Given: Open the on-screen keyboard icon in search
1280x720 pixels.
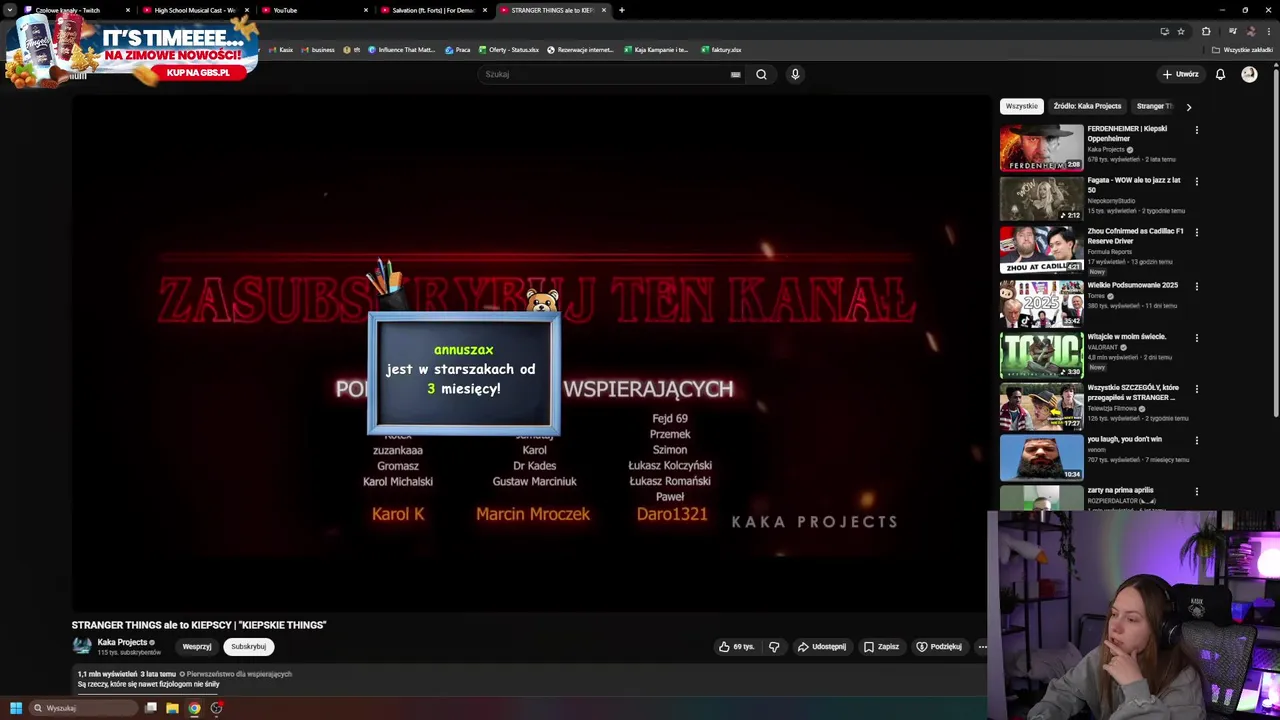Looking at the screenshot, I should [x=735, y=74].
